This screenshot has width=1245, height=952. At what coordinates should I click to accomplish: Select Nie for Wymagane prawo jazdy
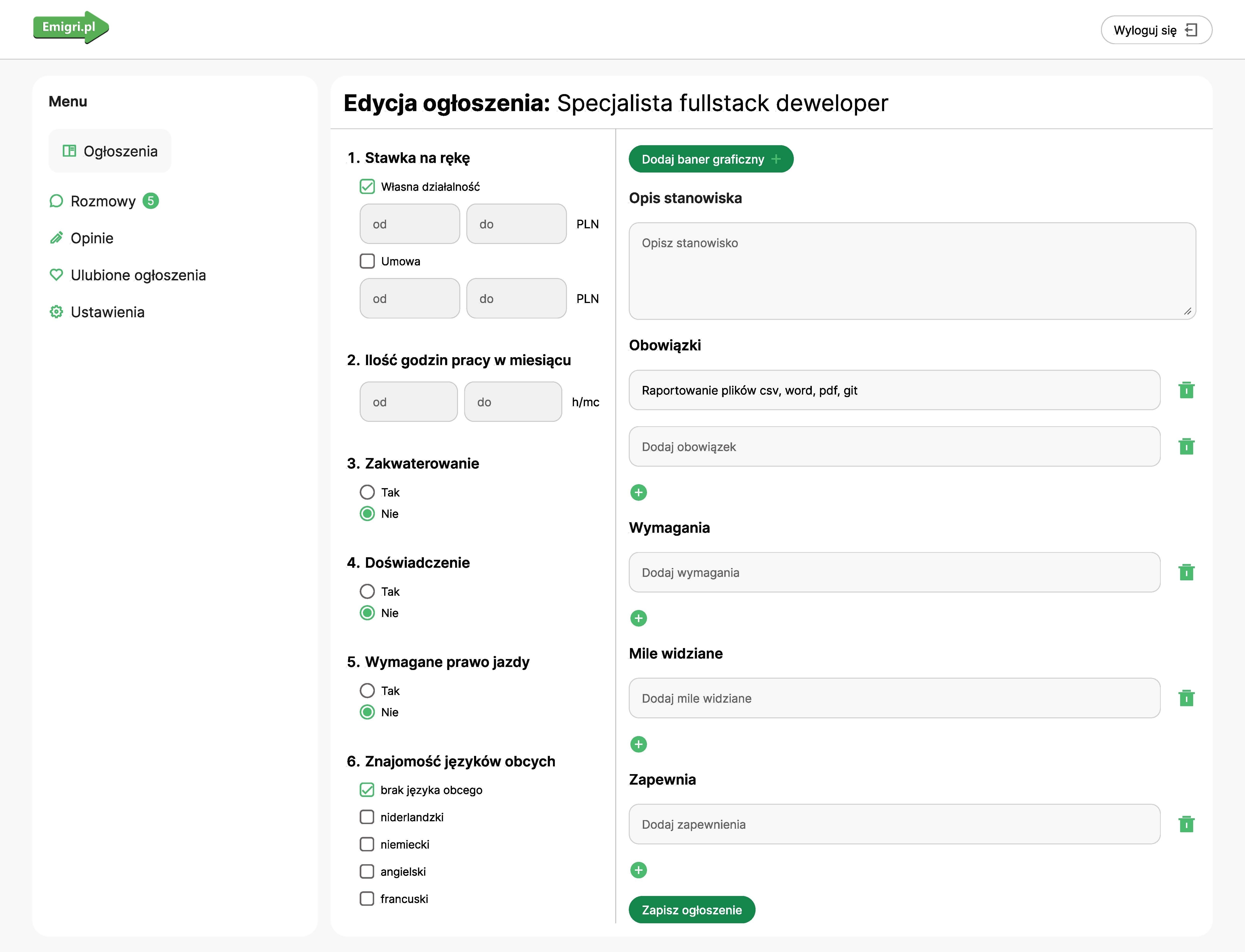(x=367, y=712)
